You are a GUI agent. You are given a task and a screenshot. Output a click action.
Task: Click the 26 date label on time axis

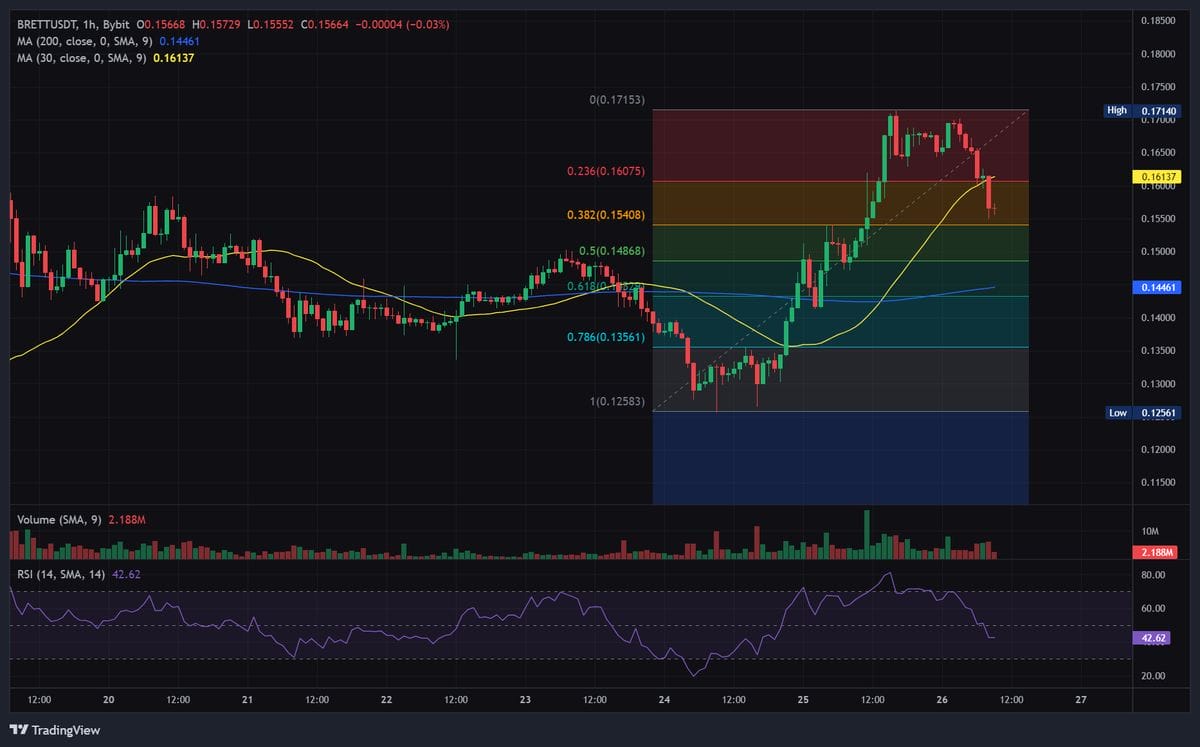(940, 701)
